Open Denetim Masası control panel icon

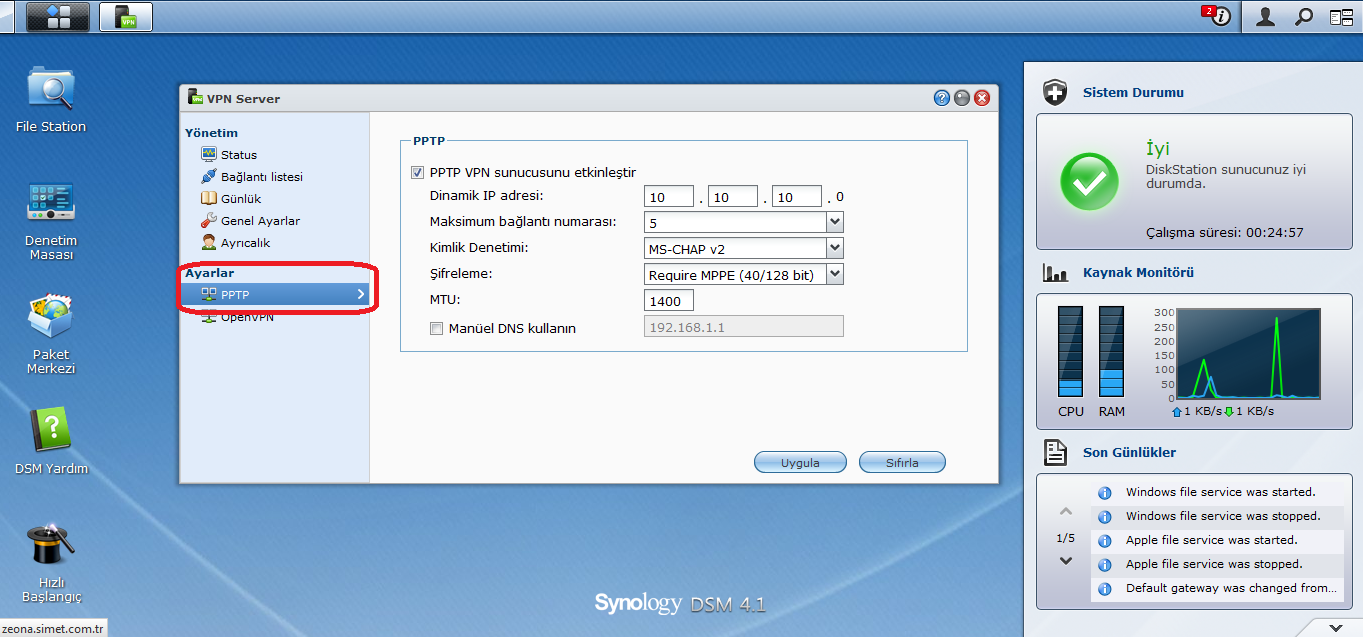50,203
